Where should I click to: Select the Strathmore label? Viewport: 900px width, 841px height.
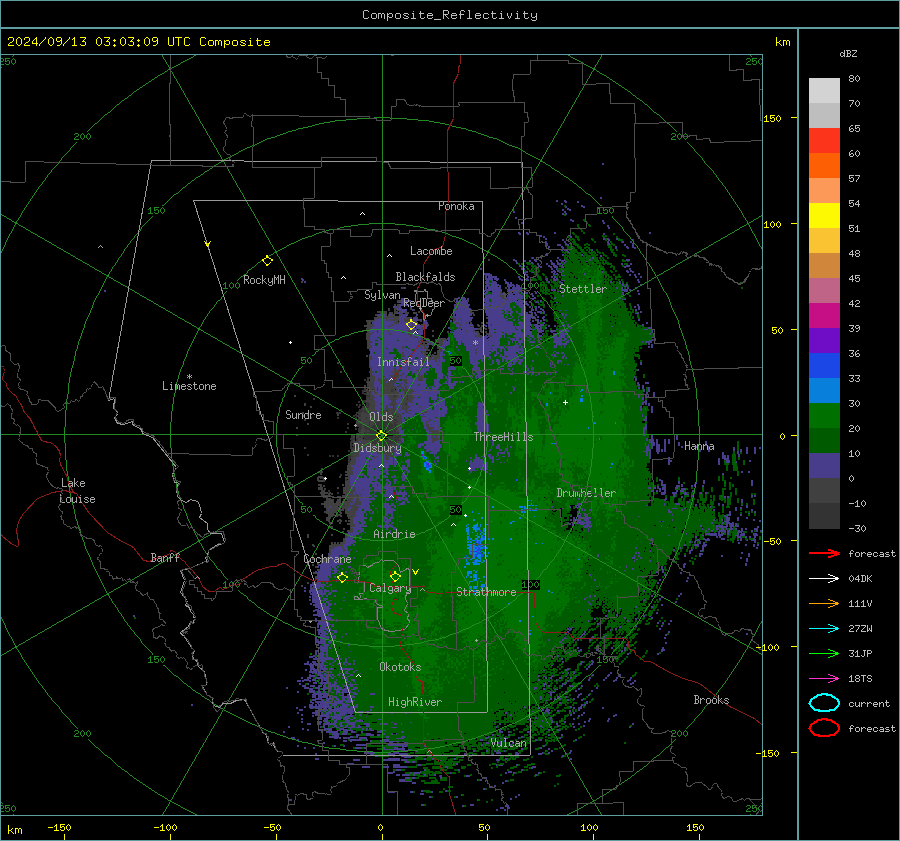click(486, 592)
